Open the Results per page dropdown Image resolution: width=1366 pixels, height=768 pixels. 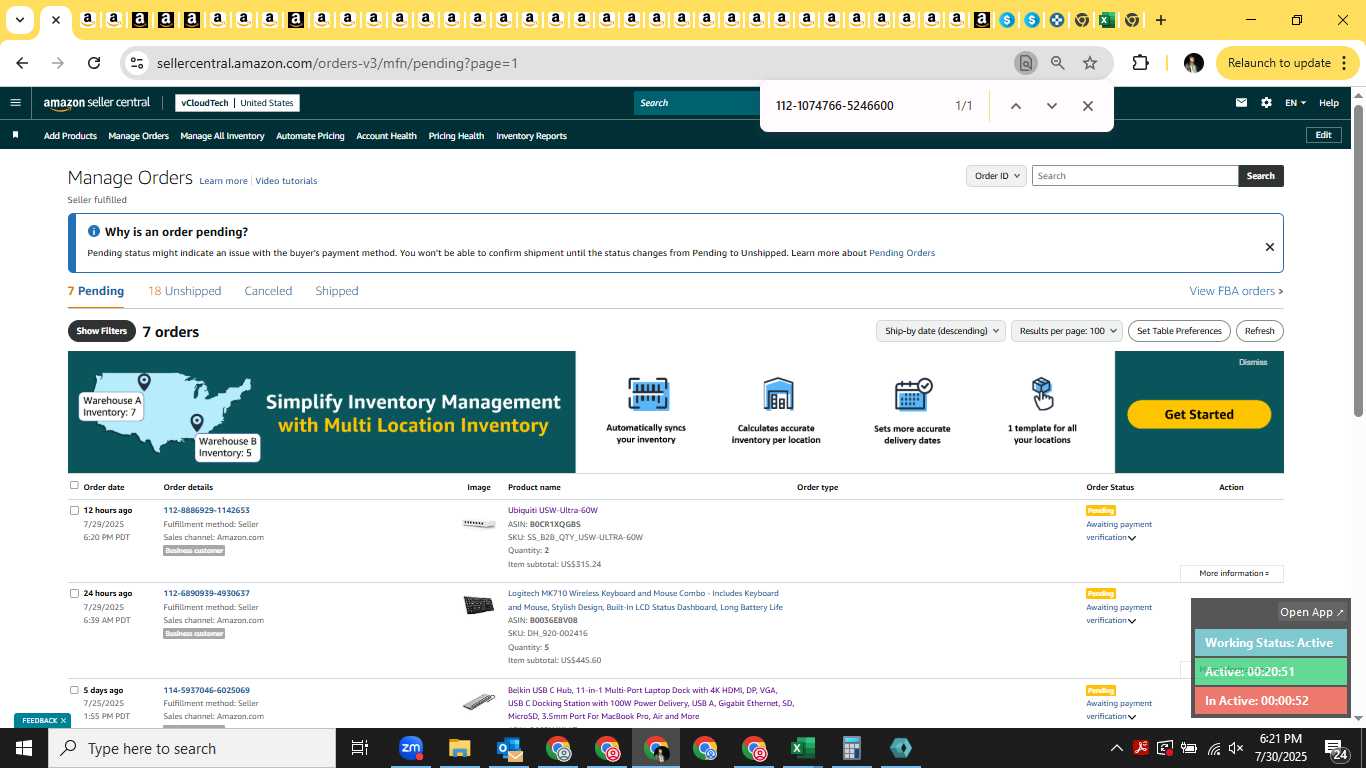pyautogui.click(x=1066, y=331)
